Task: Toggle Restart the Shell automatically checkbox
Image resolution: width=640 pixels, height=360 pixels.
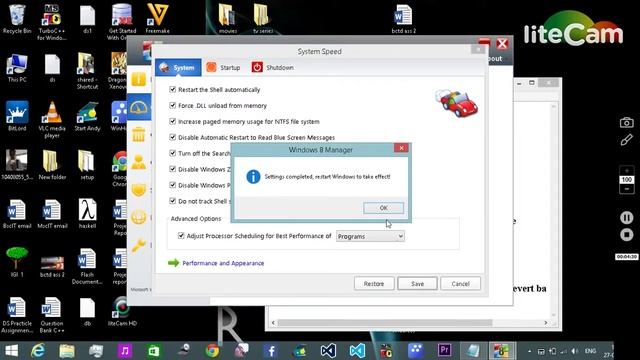Action: pyautogui.click(x=173, y=89)
